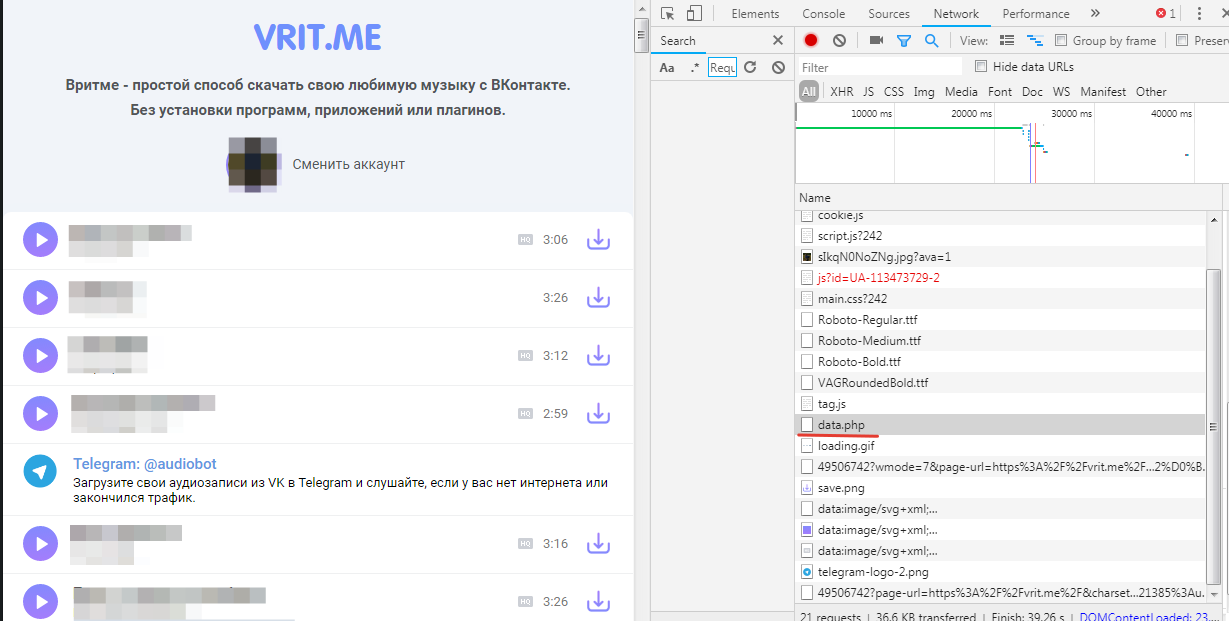Download the 3:12 track
Image resolution: width=1229 pixels, height=621 pixels.
tap(598, 355)
